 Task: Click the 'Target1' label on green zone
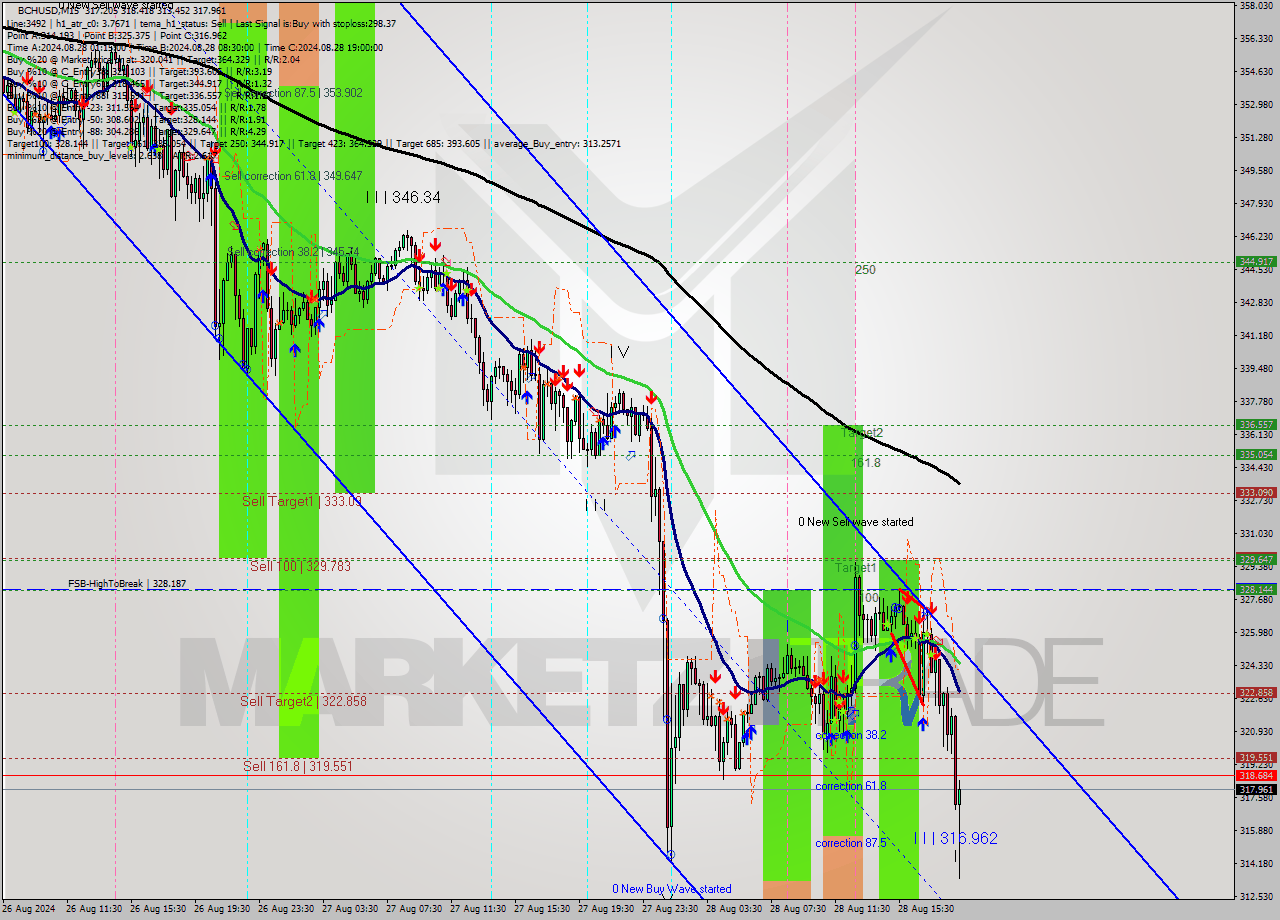pos(856,567)
